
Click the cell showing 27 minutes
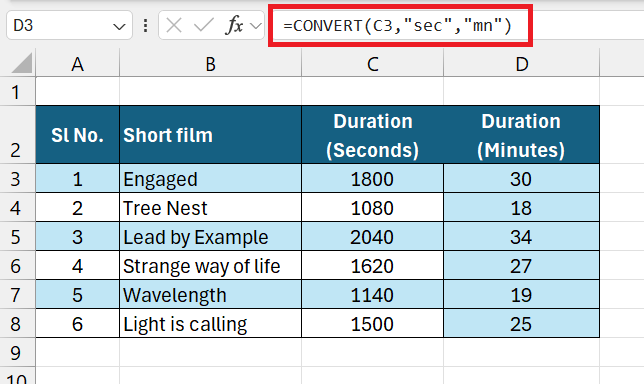[522, 265]
